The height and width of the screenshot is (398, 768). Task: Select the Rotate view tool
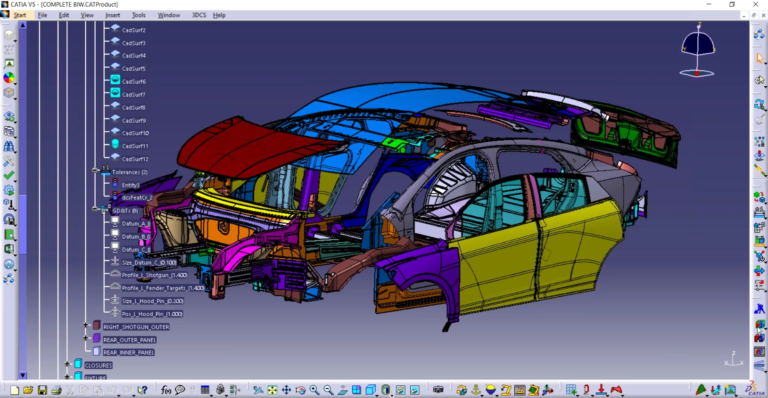tap(300, 390)
